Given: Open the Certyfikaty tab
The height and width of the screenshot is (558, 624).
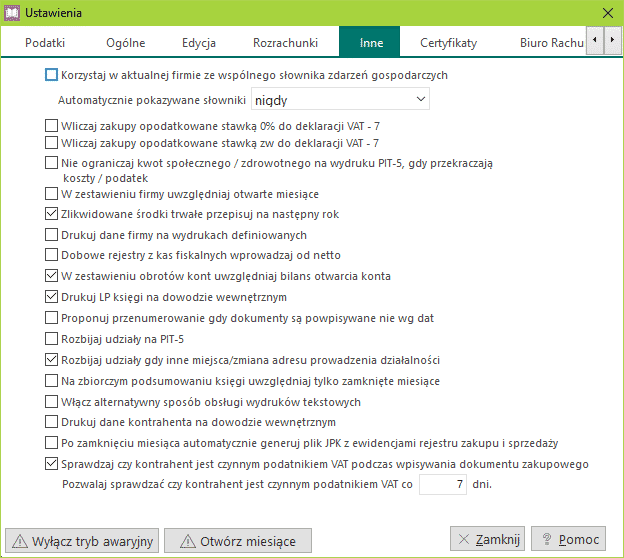Looking at the screenshot, I should (448, 43).
